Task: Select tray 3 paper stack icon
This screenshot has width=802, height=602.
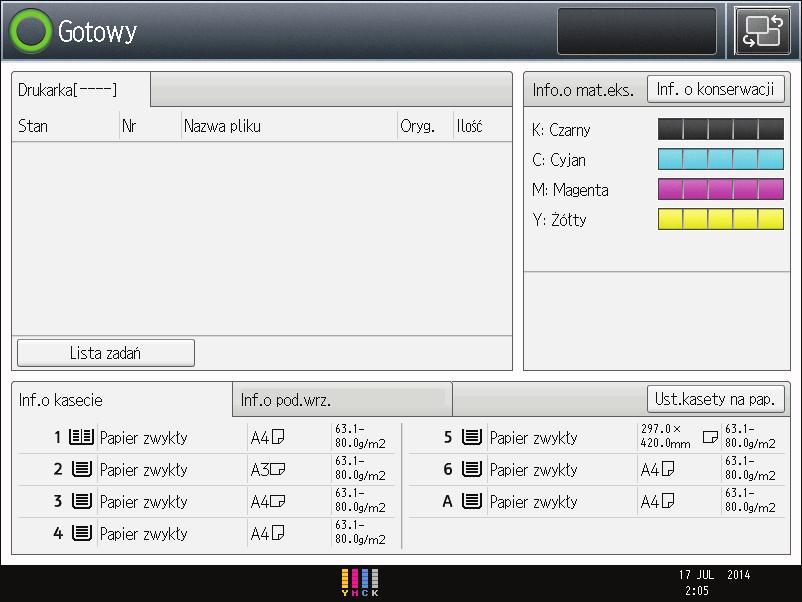Action: (82, 501)
